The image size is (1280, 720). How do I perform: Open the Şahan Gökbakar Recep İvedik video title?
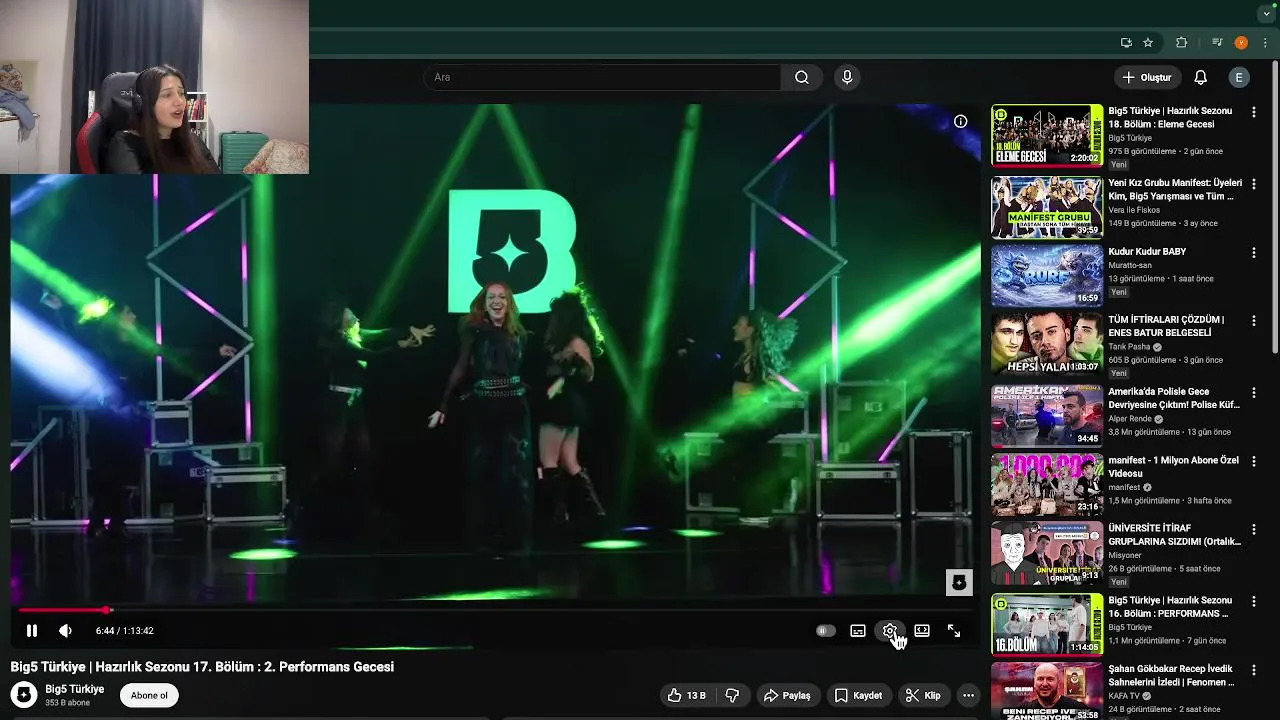[x=1172, y=676]
